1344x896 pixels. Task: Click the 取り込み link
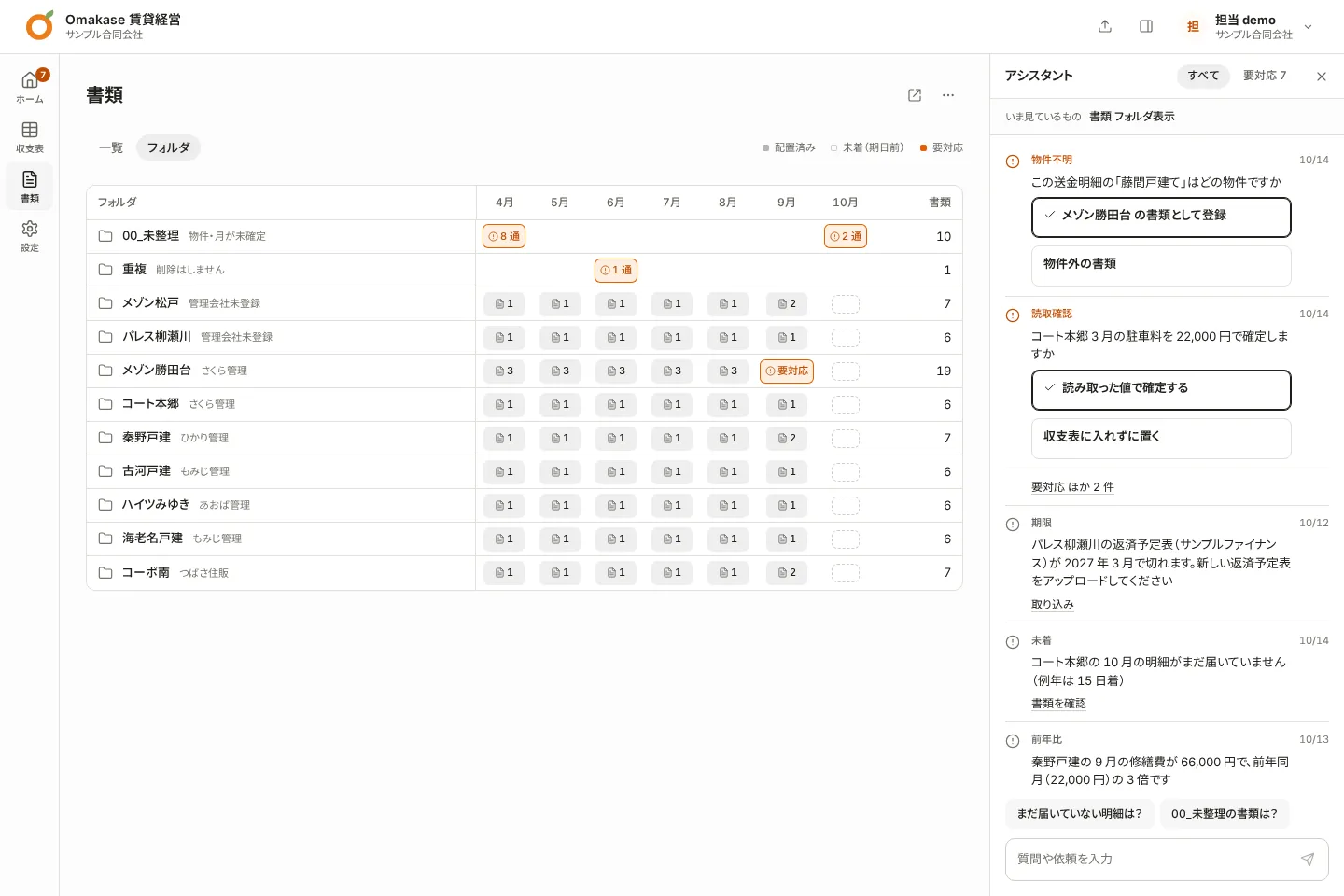(1052, 605)
